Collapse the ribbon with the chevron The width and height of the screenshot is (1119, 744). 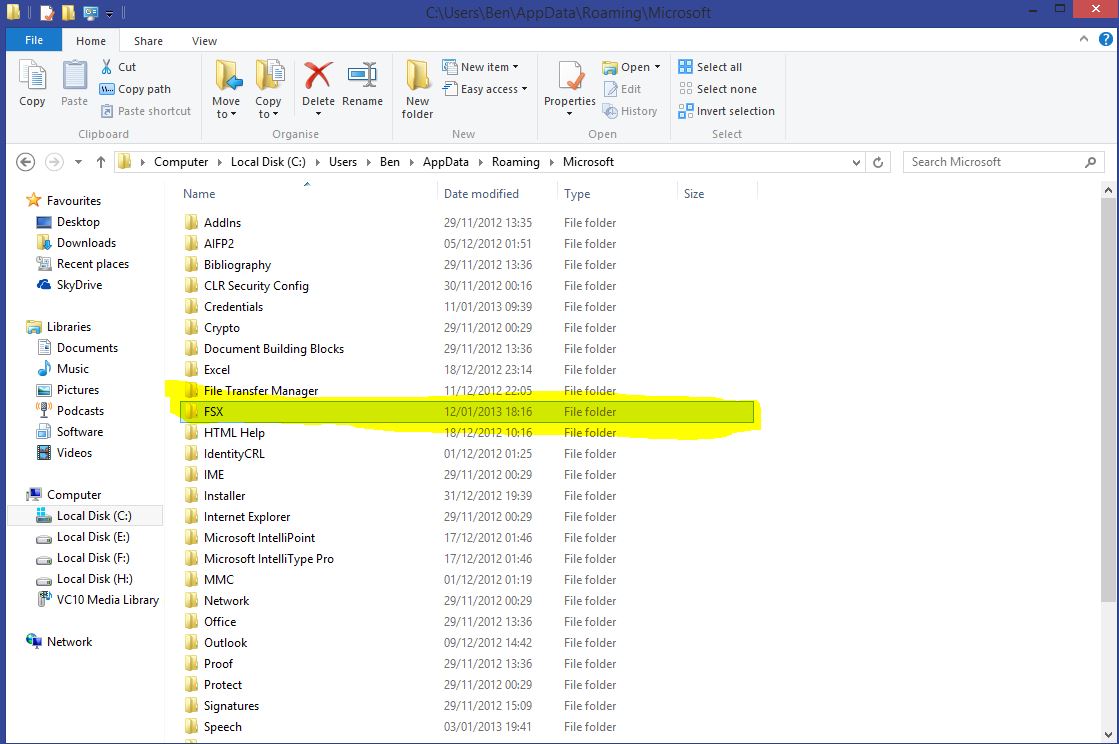[1084, 39]
